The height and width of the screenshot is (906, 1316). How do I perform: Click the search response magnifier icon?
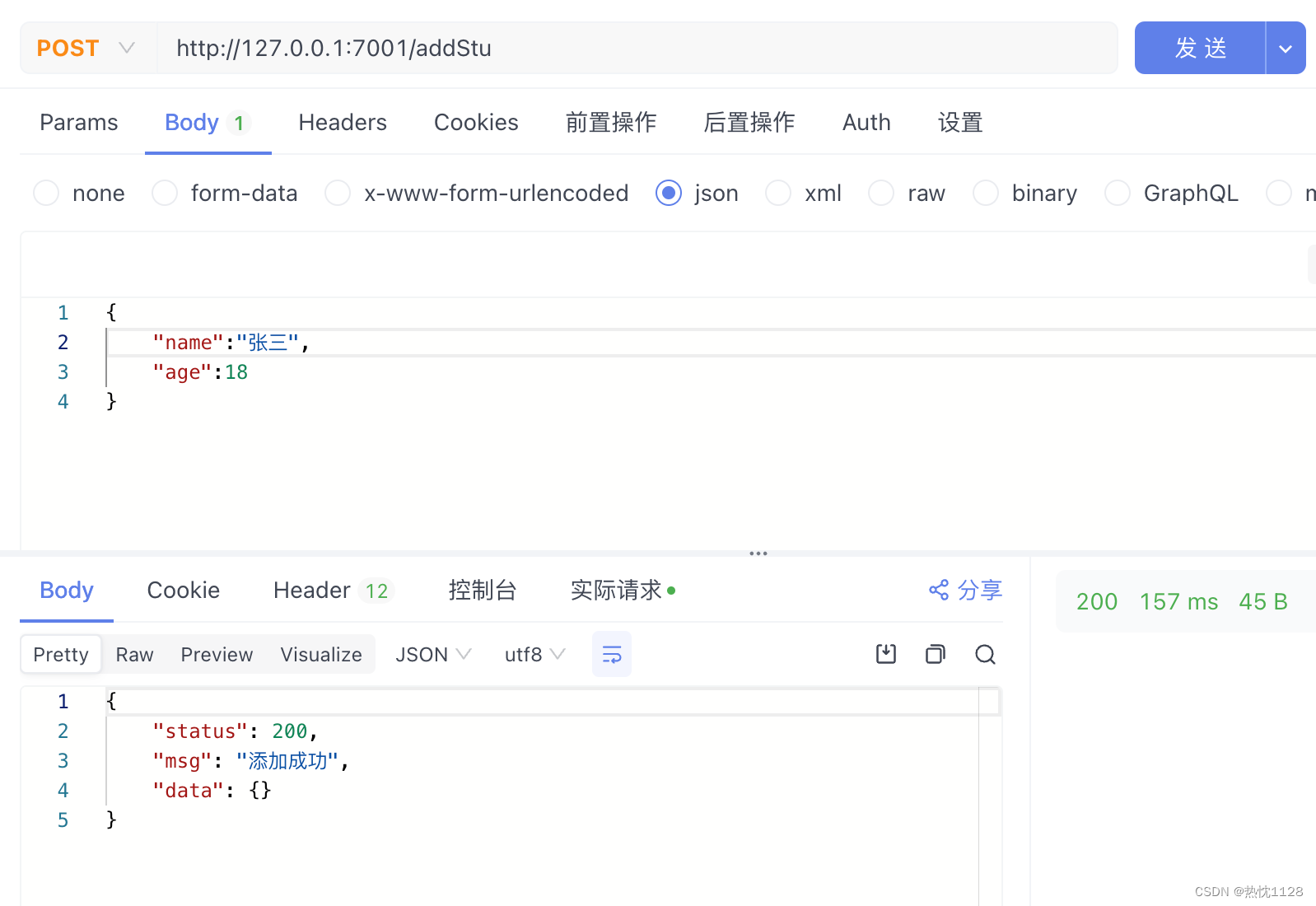coord(985,654)
